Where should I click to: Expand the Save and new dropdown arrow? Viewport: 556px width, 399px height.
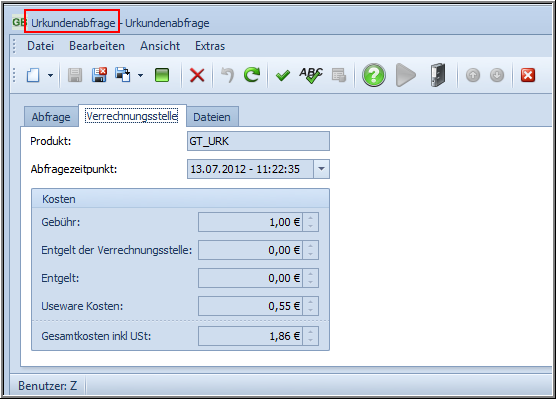140,75
